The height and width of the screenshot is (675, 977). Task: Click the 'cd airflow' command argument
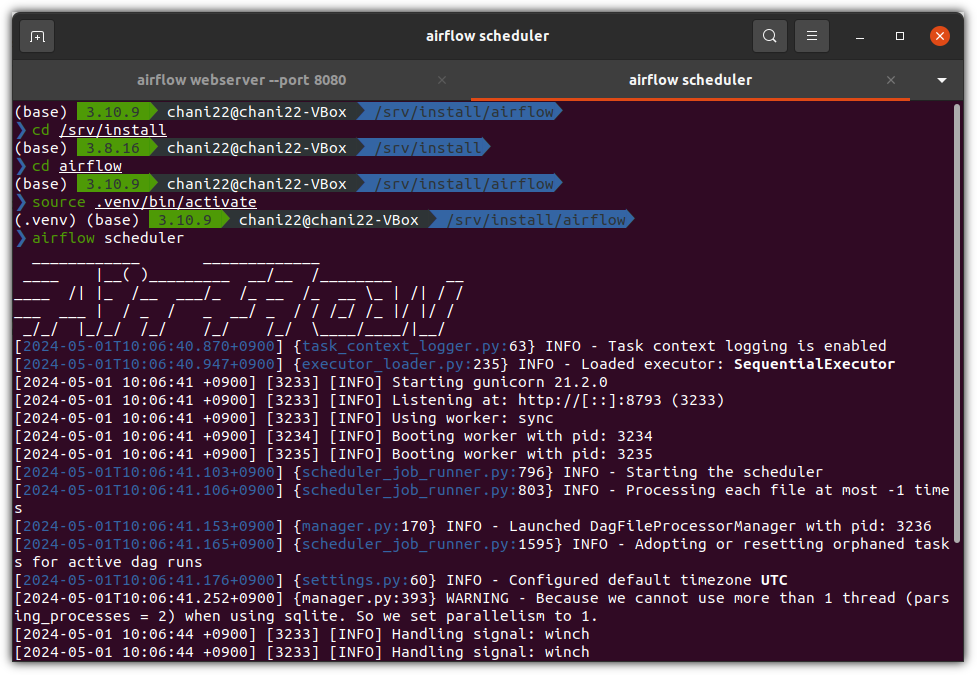tap(90, 166)
